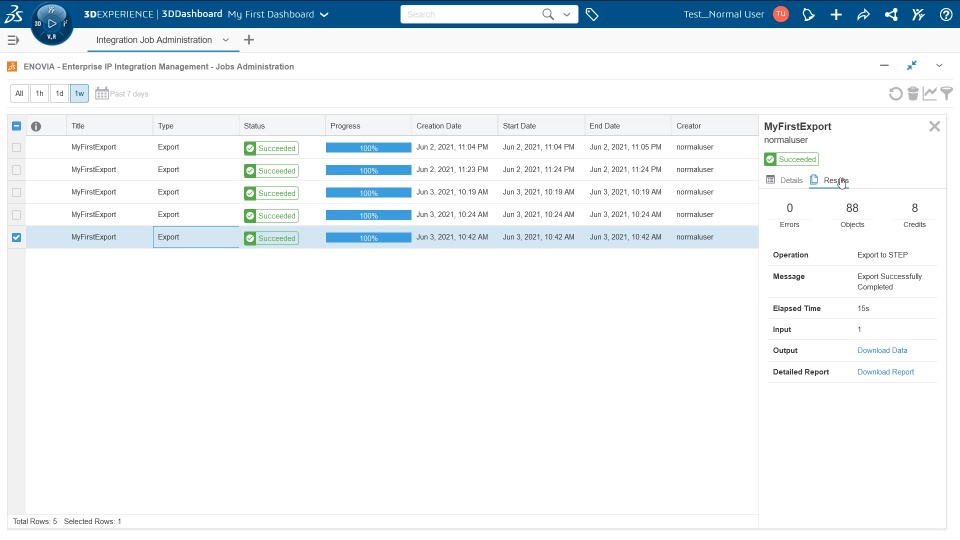
Task: Select the 1d time range filter
Action: point(59,94)
